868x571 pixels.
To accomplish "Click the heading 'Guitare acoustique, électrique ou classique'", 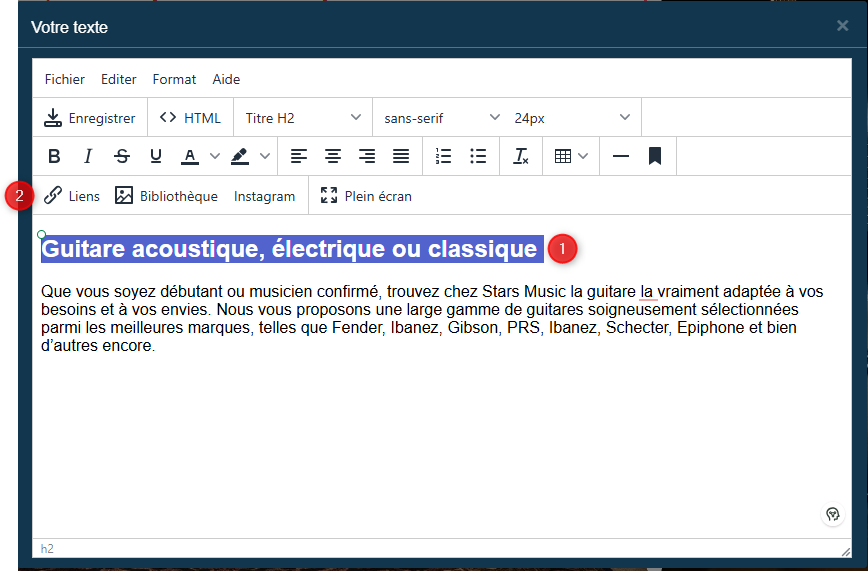I will click(x=290, y=249).
